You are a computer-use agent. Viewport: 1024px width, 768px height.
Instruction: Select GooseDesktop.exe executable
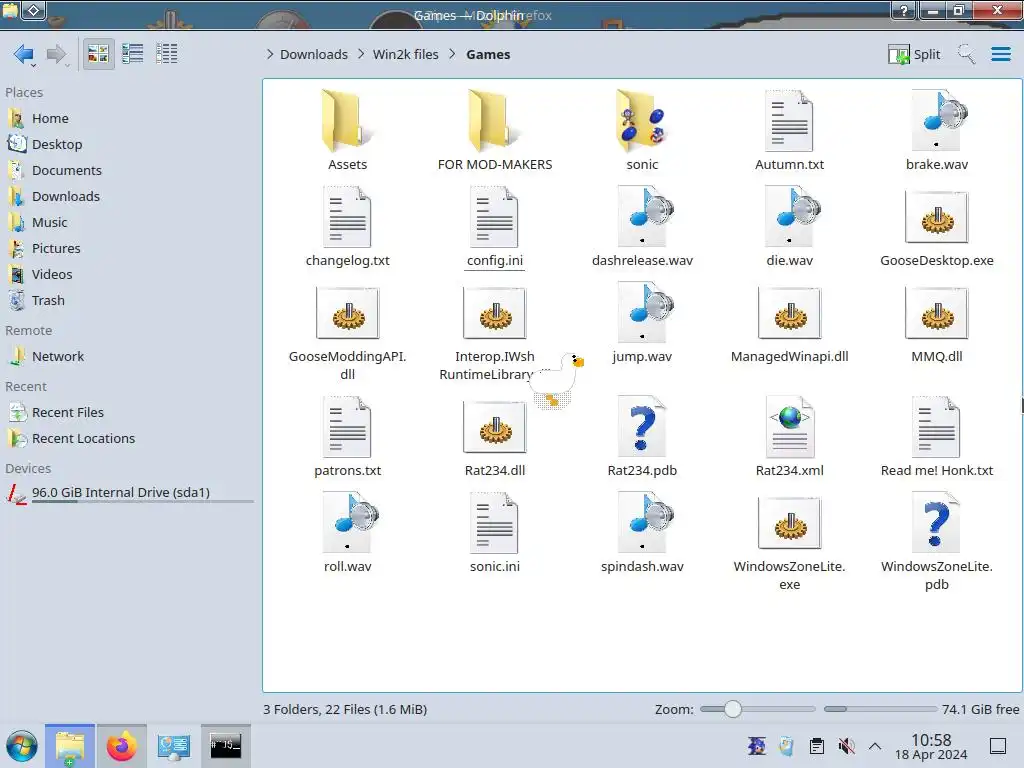click(x=936, y=227)
